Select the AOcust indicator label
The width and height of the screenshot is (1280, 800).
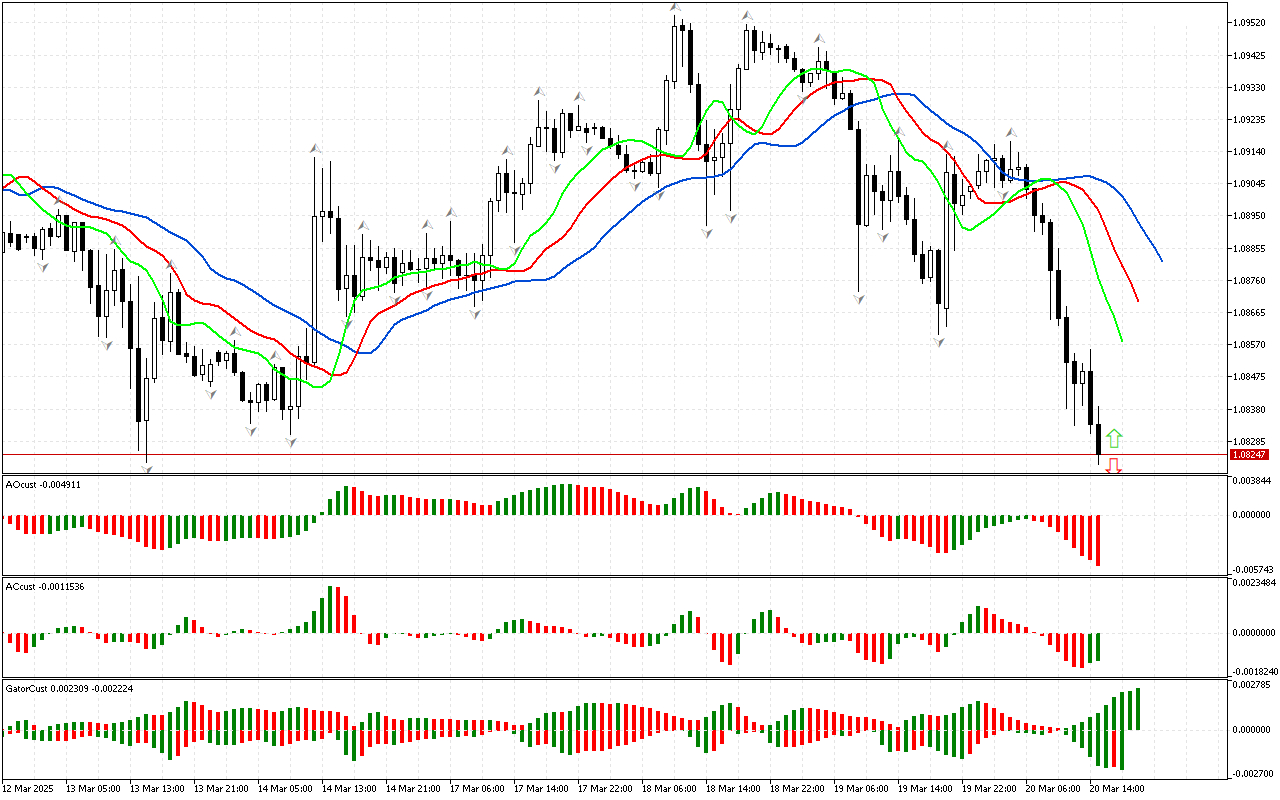(43, 484)
